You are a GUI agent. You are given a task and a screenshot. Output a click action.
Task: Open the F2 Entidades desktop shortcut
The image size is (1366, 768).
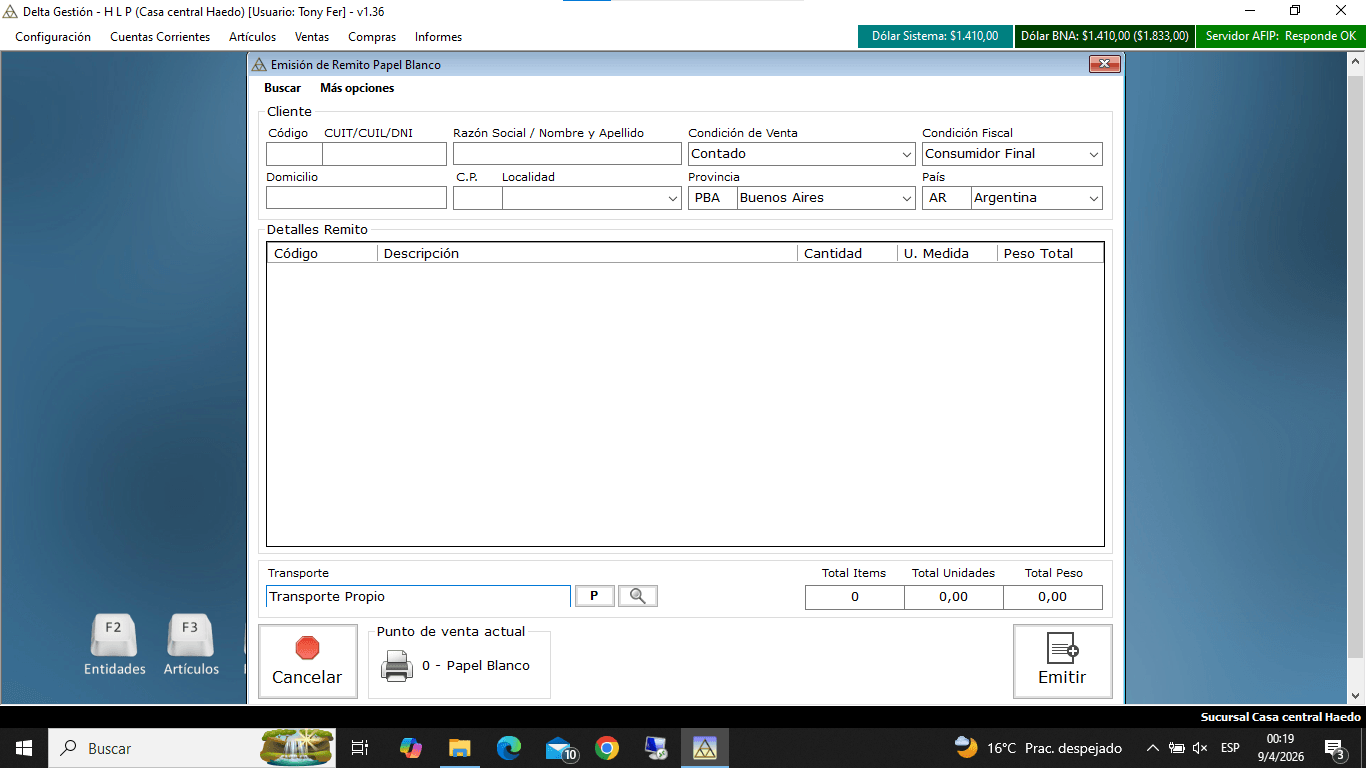(x=114, y=645)
